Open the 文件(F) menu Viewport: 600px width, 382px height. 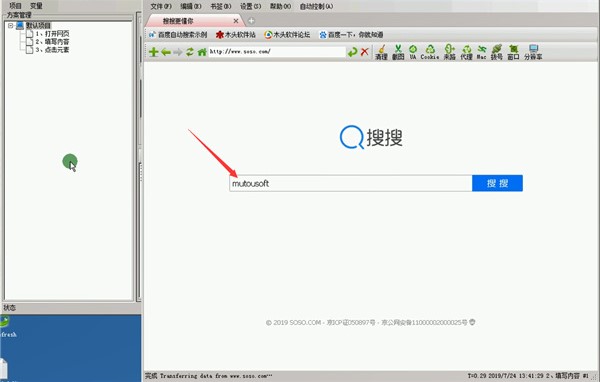tap(161, 6)
